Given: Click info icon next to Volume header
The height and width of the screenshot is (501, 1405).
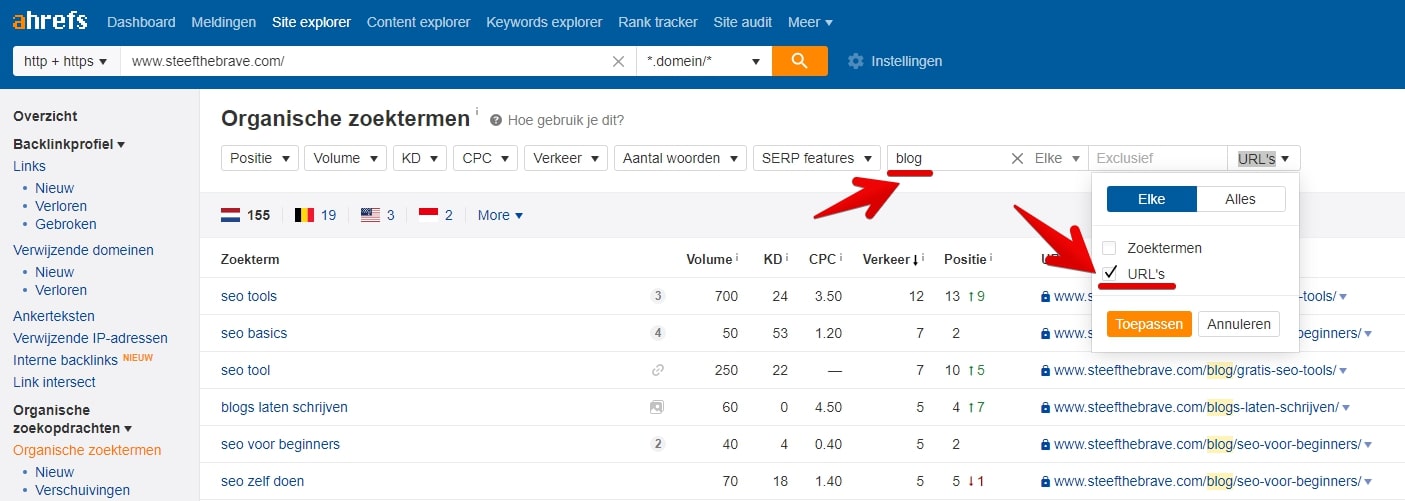Looking at the screenshot, I should [737, 257].
